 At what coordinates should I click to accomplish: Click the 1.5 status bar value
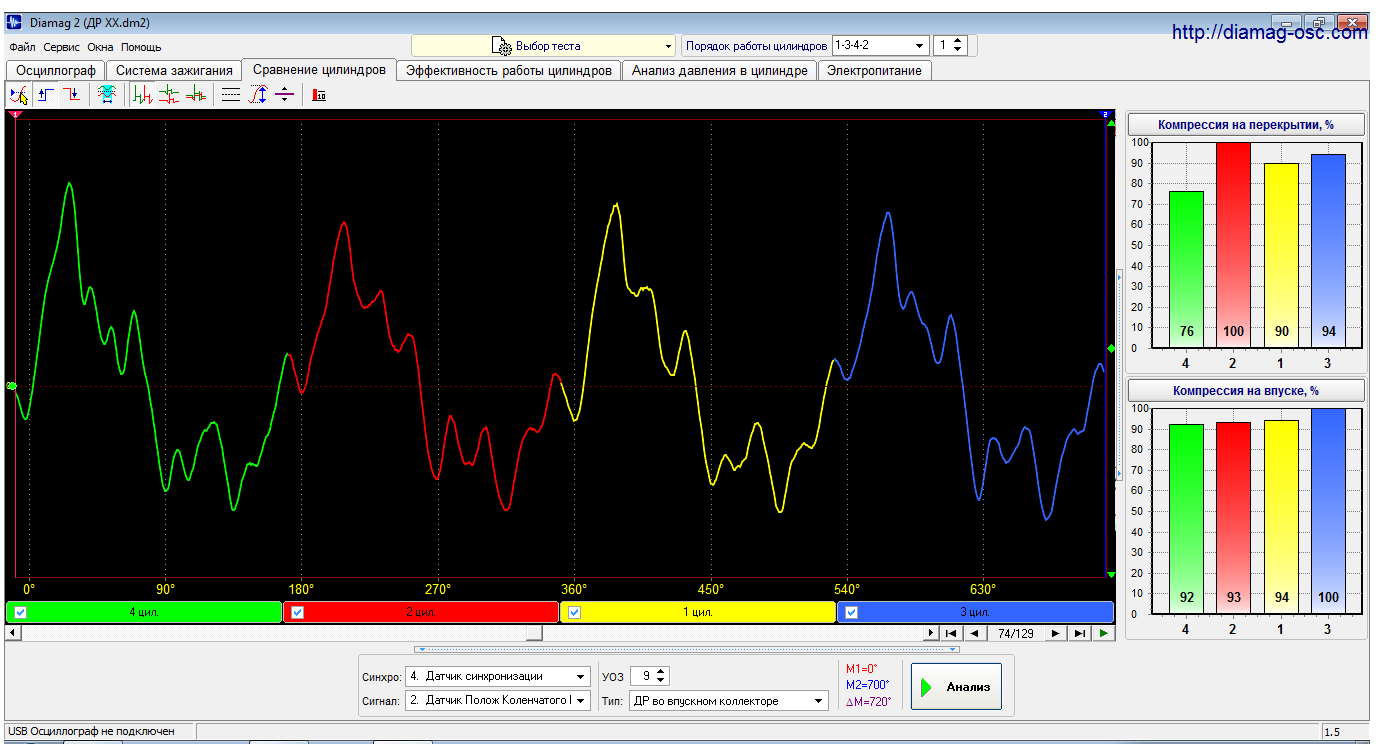click(x=1332, y=732)
